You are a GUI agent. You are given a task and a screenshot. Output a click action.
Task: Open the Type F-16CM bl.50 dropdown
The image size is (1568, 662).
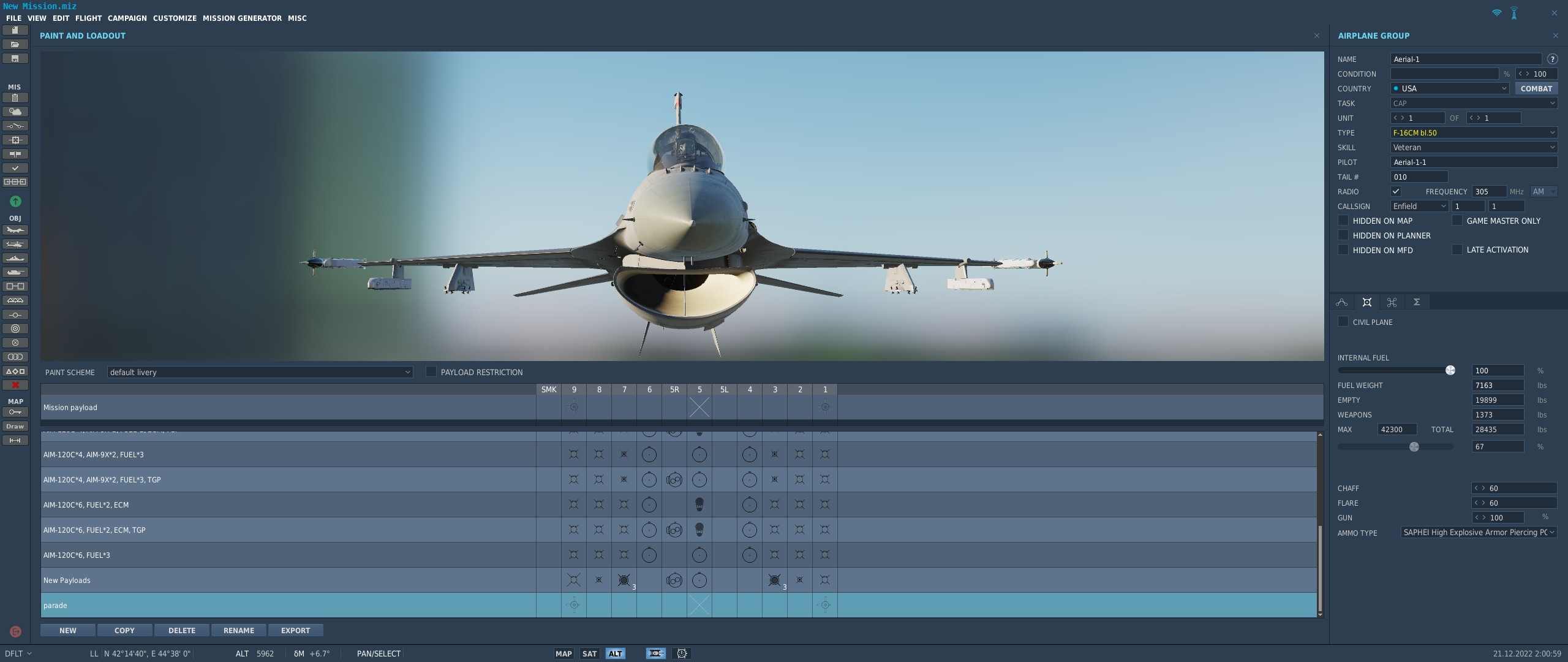point(1474,132)
